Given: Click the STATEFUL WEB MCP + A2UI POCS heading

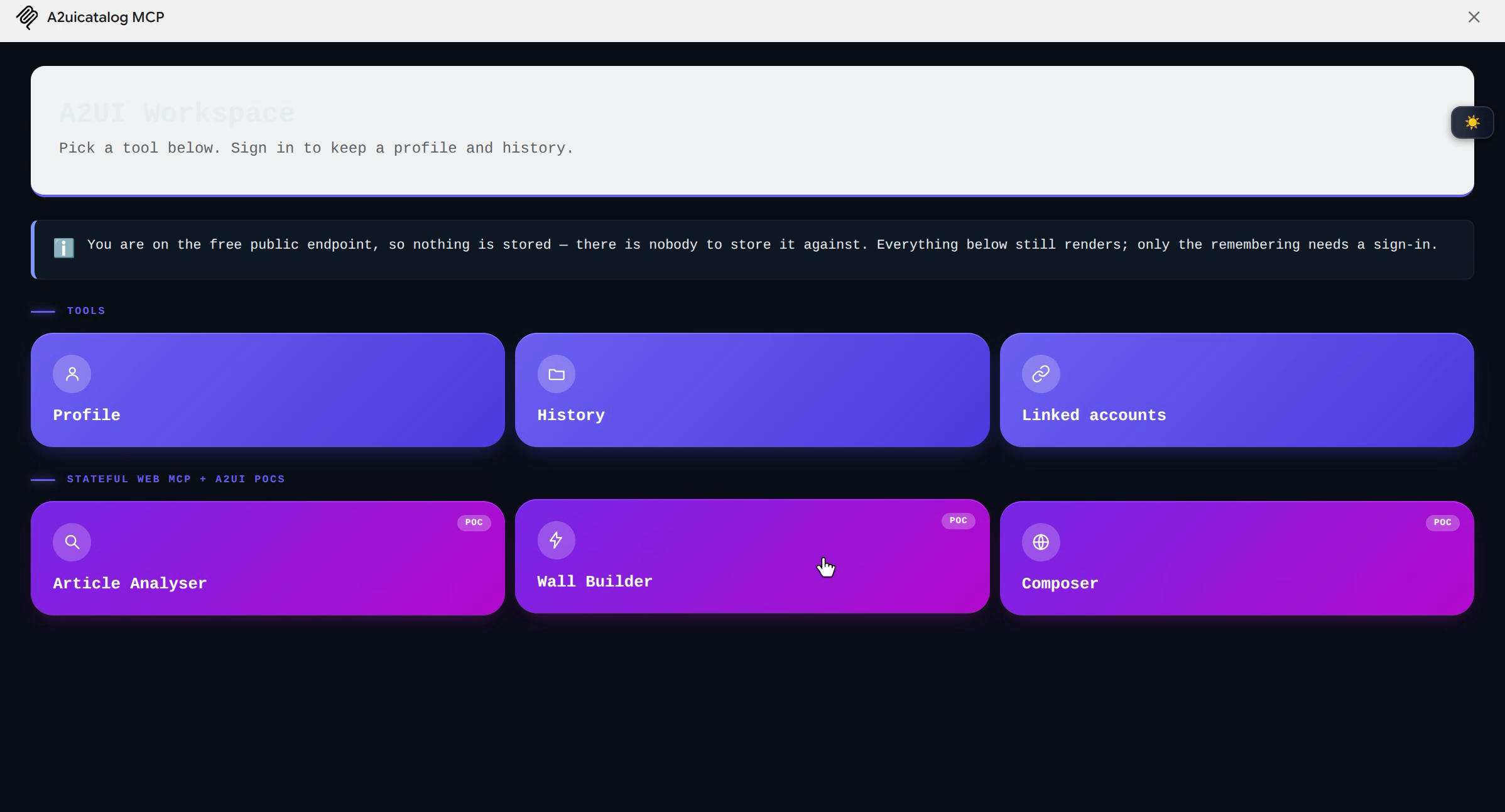Looking at the screenshot, I should 176,479.
